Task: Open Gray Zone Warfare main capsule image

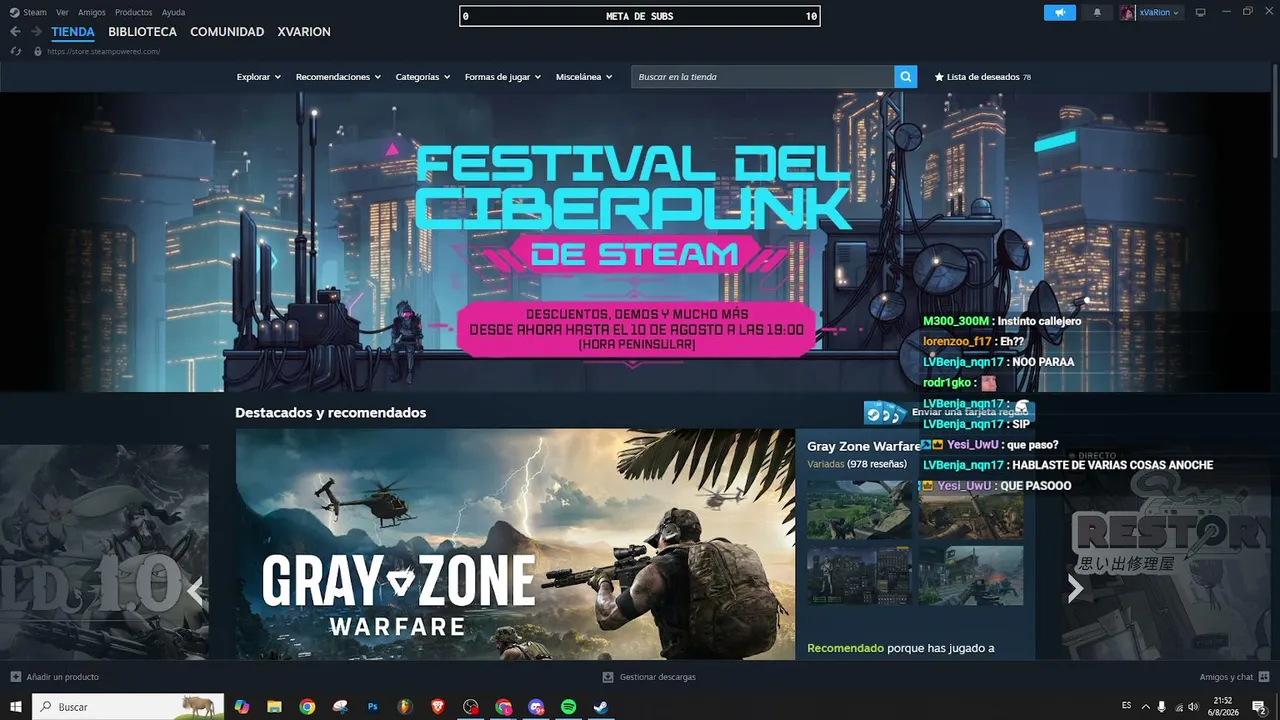Action: coord(515,544)
